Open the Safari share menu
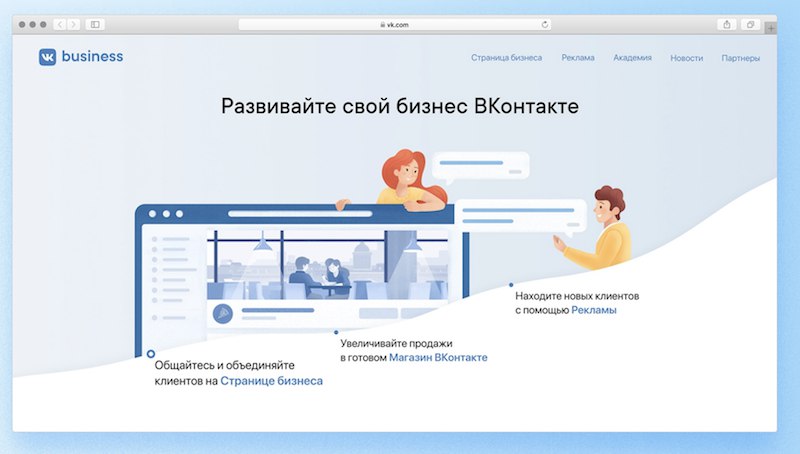 coord(727,24)
